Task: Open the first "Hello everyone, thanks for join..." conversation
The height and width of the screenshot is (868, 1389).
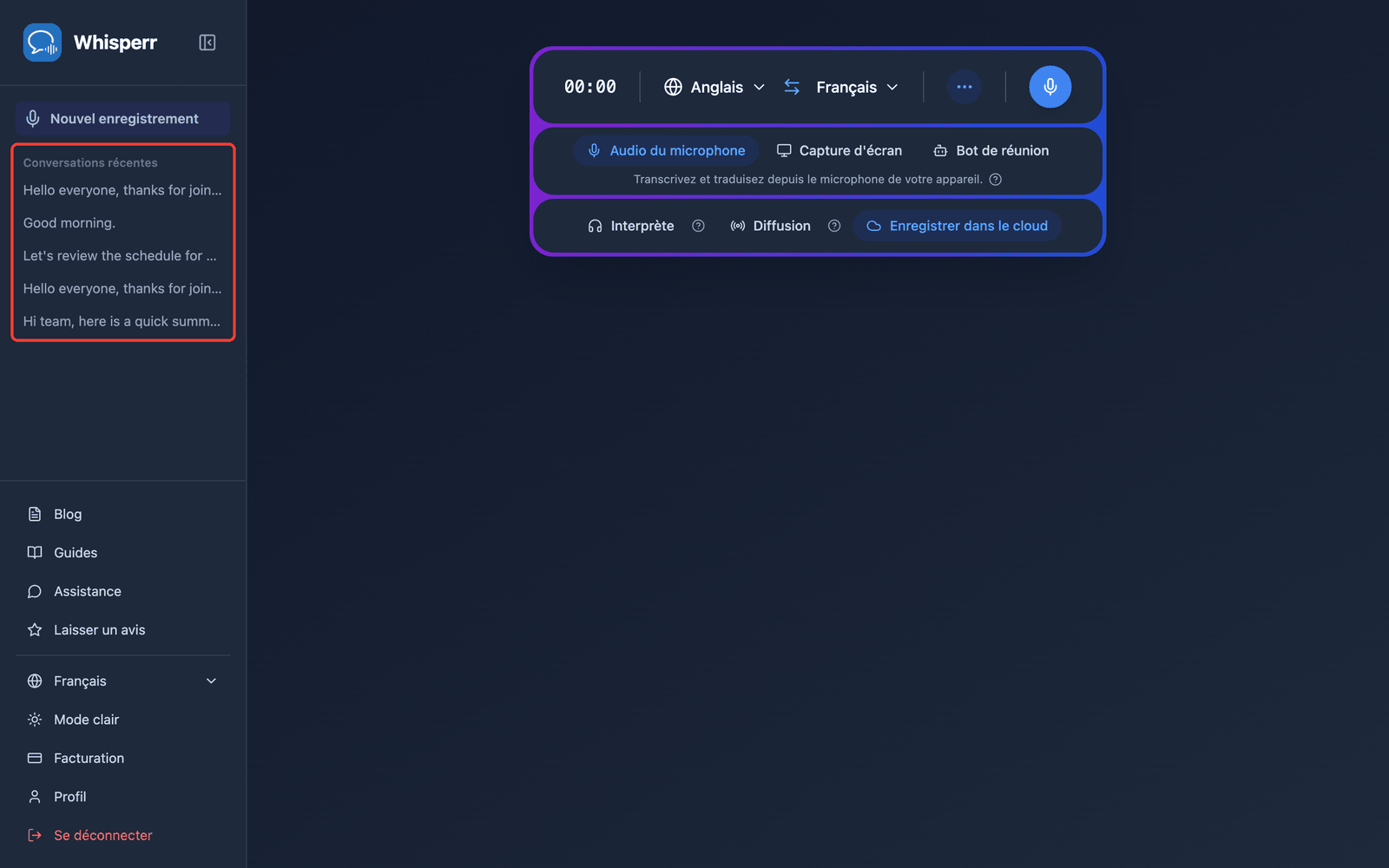Action: tap(122, 190)
